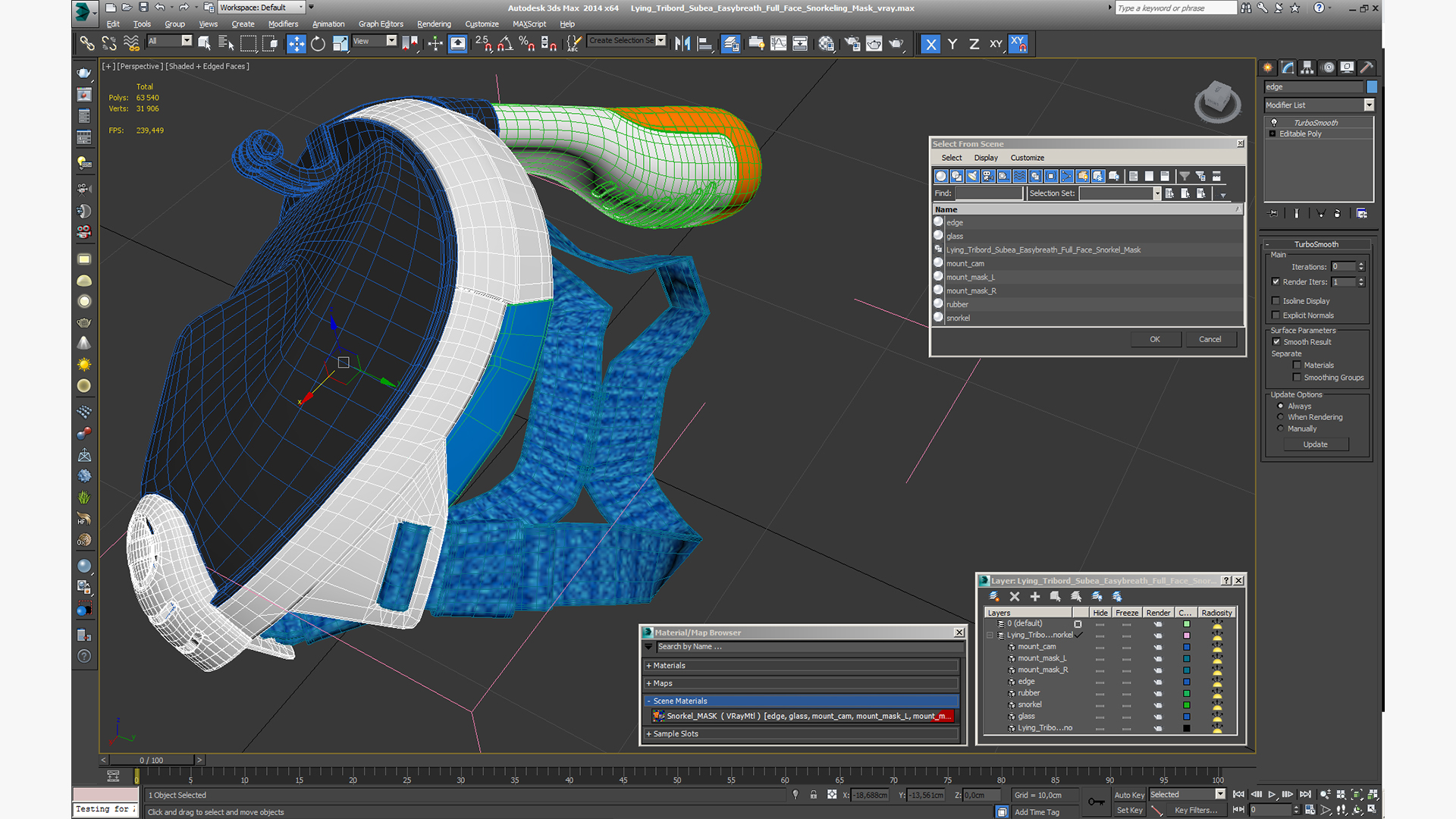Go to end of animation
The width and height of the screenshot is (1456, 819).
1305,795
